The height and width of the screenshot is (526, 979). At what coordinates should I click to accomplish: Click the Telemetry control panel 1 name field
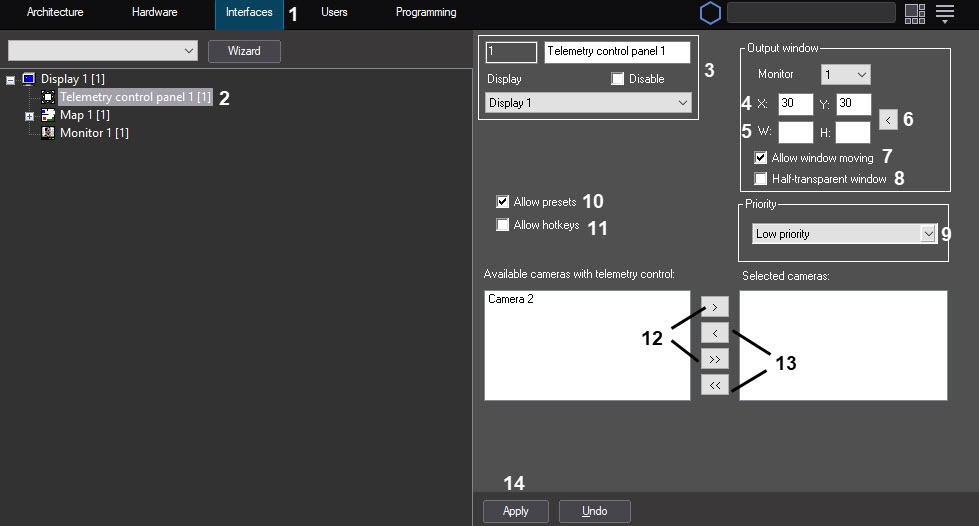coord(617,52)
